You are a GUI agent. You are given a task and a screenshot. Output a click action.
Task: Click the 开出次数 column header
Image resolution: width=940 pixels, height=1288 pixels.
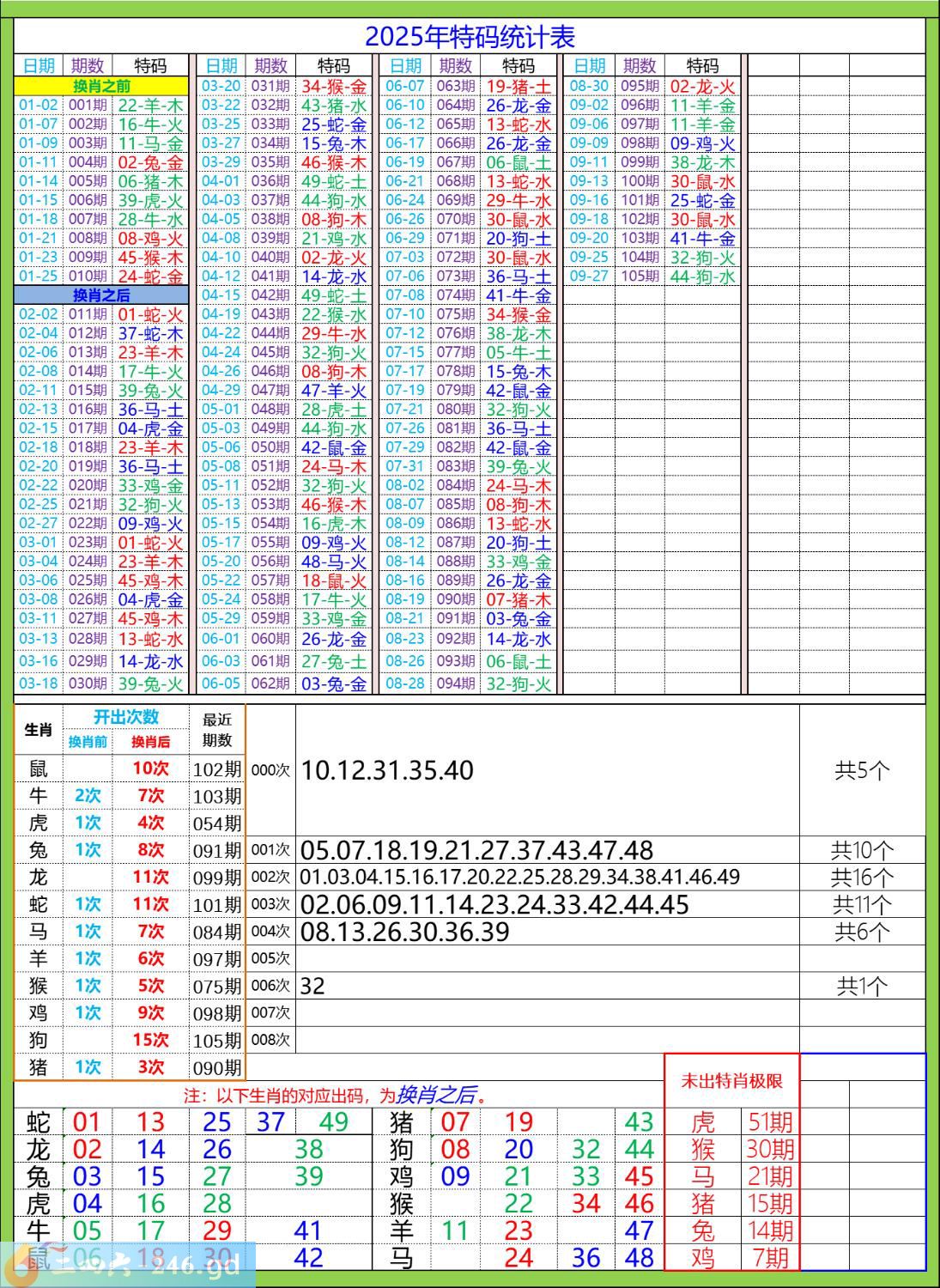click(126, 718)
